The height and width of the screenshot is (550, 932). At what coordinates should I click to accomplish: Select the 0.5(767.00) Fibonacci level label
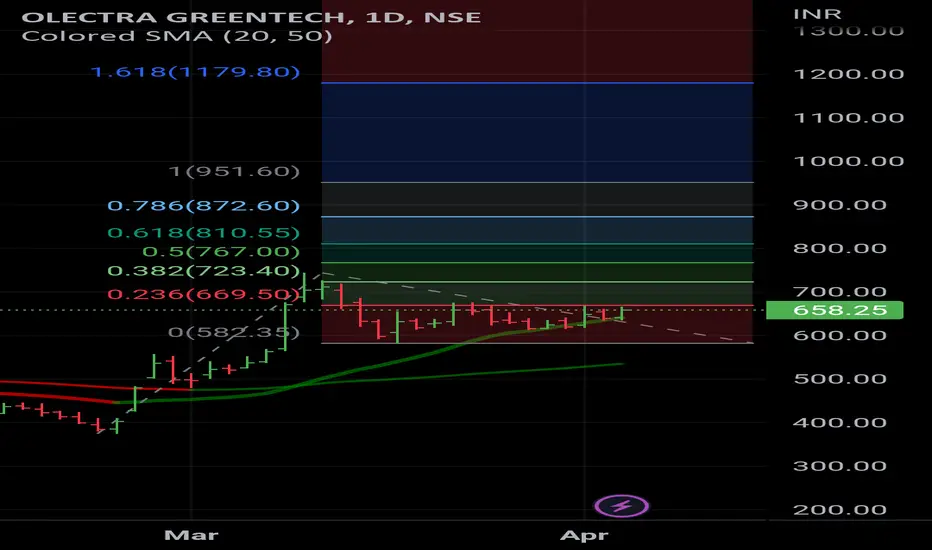click(221, 252)
